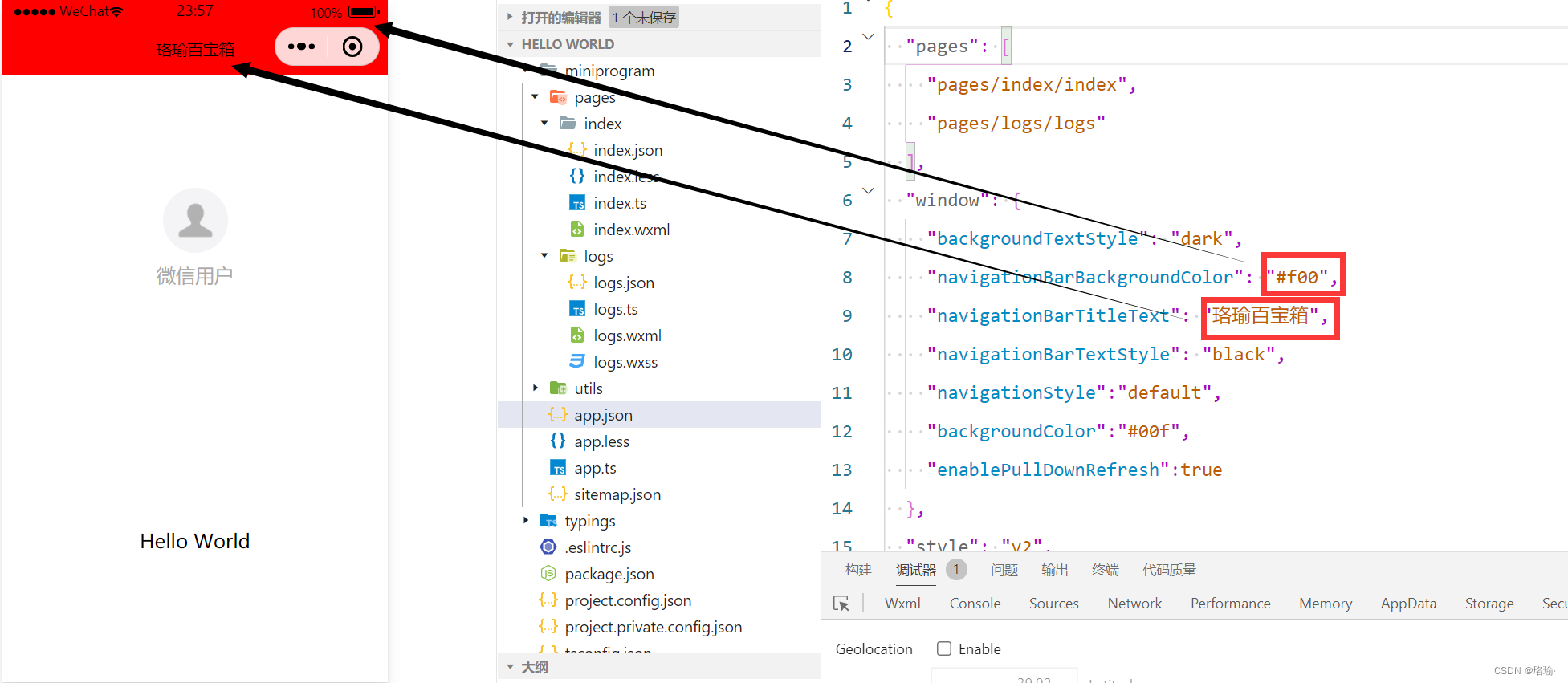
Task: Click the debugger tab notification badge
Action: tap(956, 569)
